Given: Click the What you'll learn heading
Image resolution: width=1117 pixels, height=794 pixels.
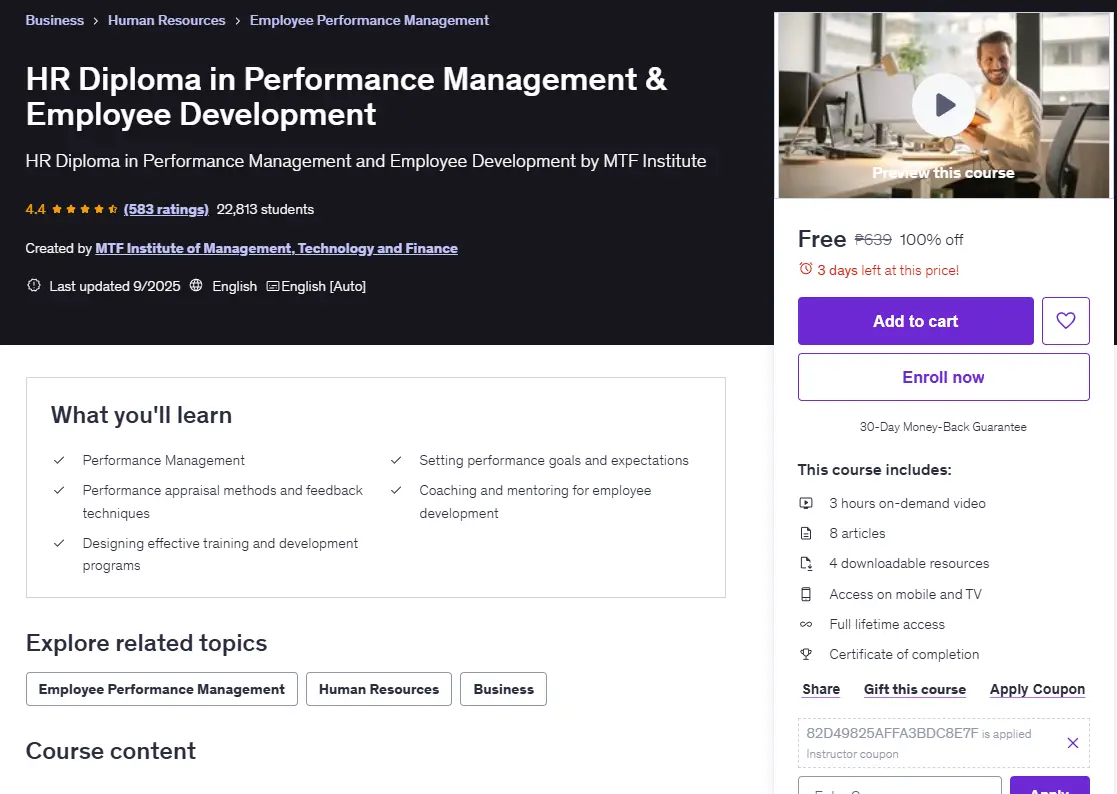Looking at the screenshot, I should point(141,415).
